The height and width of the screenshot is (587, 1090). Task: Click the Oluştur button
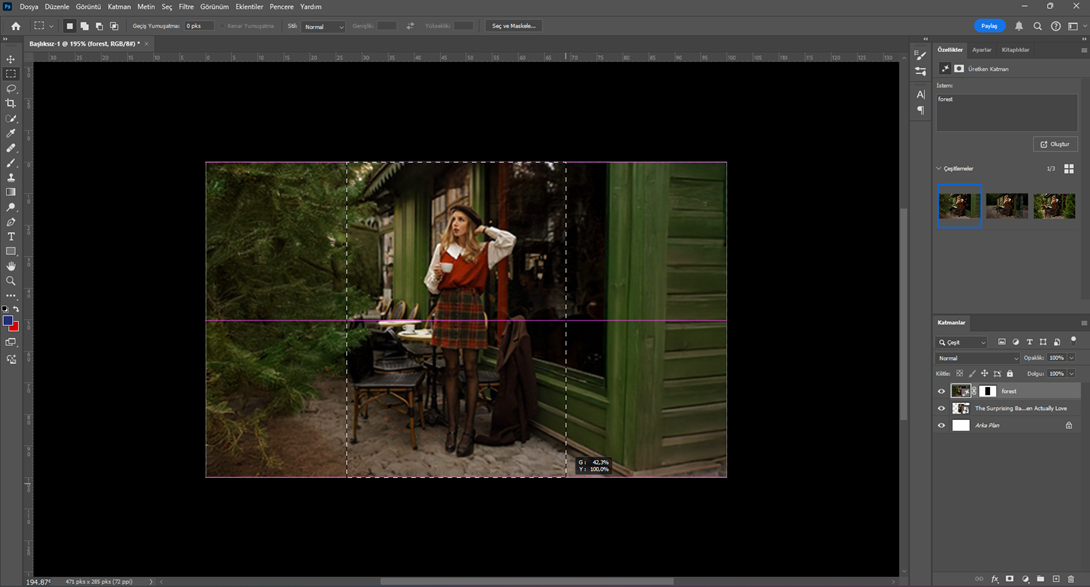[1055, 144]
